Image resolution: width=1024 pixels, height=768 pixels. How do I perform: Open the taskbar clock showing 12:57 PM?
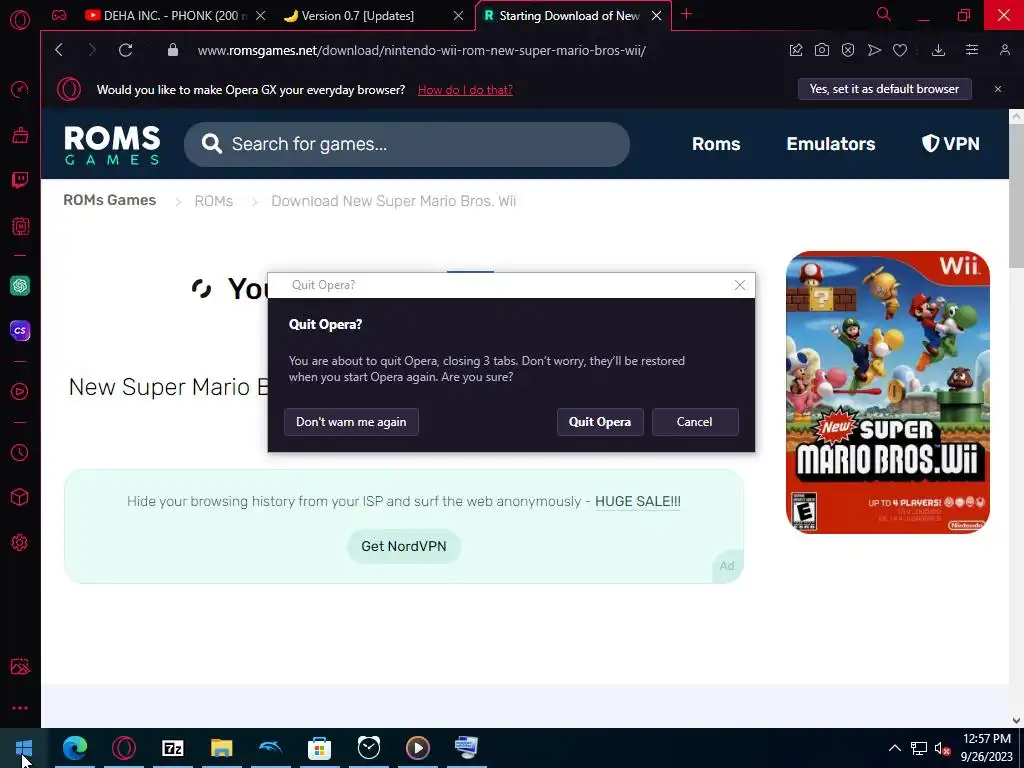[x=986, y=748]
